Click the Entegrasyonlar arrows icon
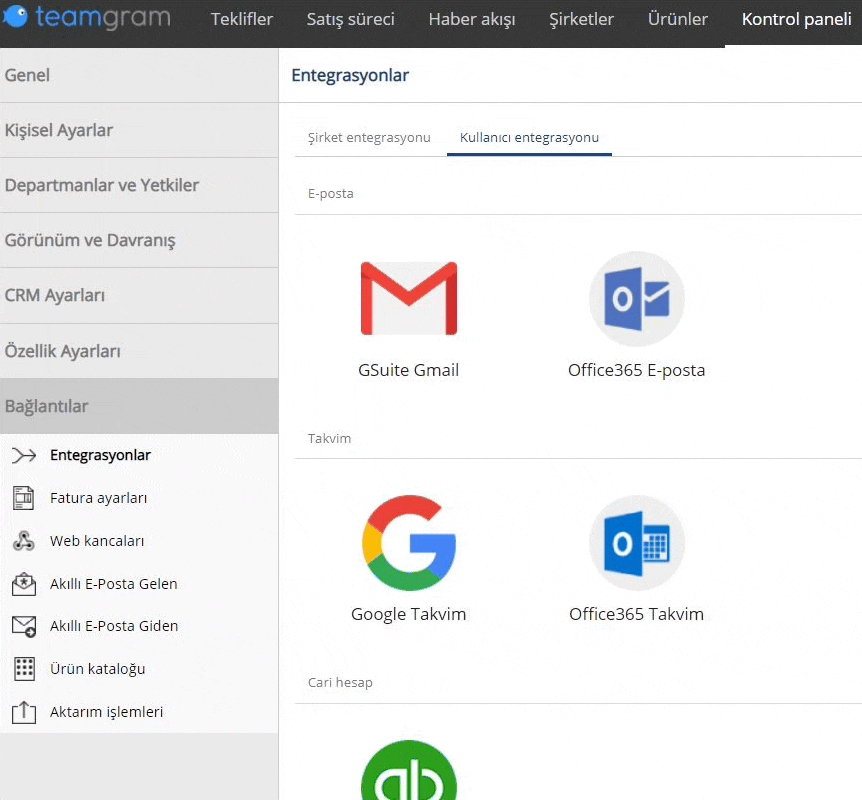Viewport: 862px width, 800px height. click(24, 455)
